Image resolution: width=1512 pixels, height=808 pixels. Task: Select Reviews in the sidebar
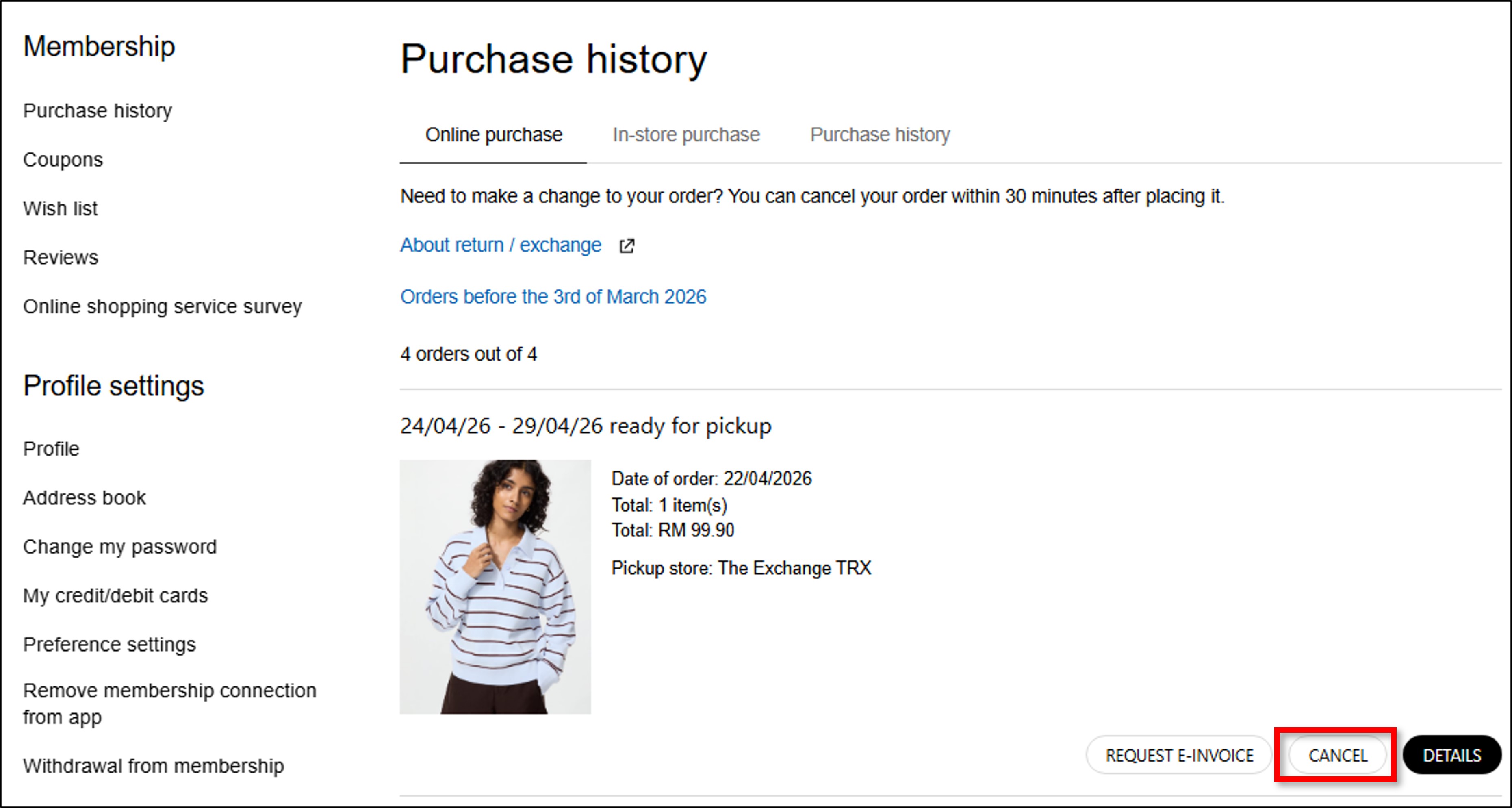(x=61, y=257)
